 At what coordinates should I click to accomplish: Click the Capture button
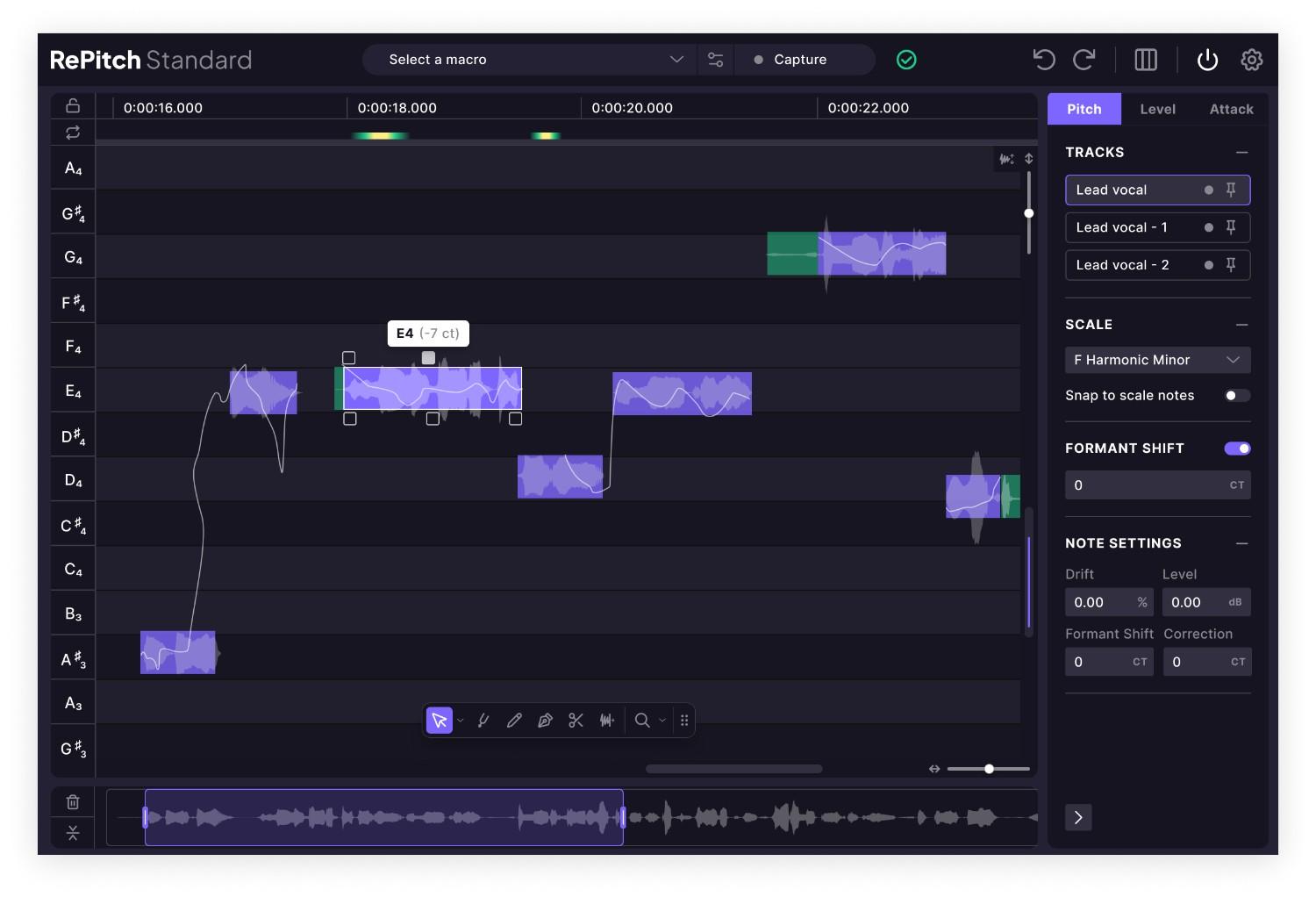coord(797,60)
